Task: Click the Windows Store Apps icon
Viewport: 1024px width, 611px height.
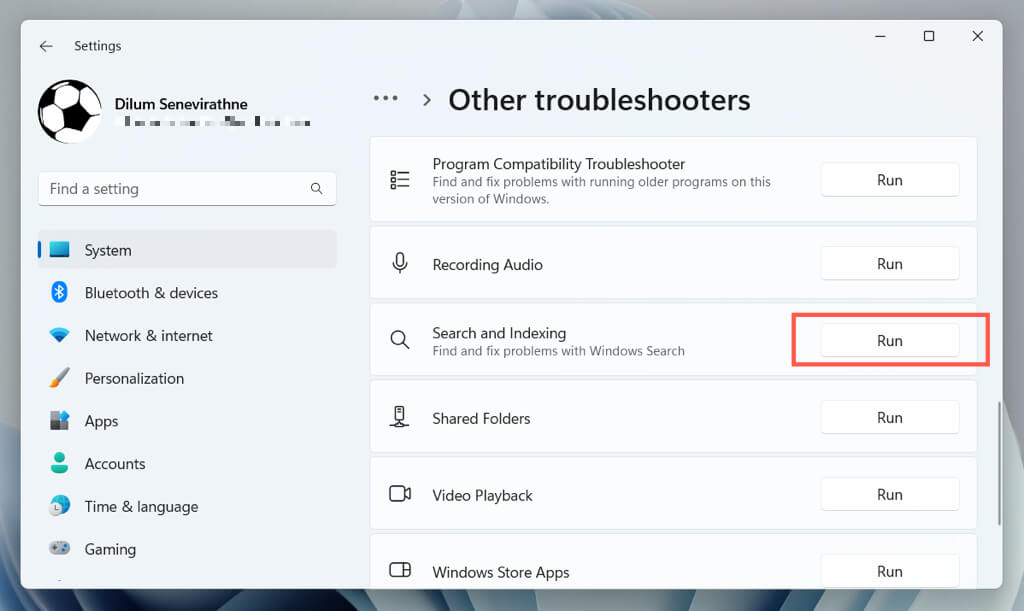Action: (400, 570)
